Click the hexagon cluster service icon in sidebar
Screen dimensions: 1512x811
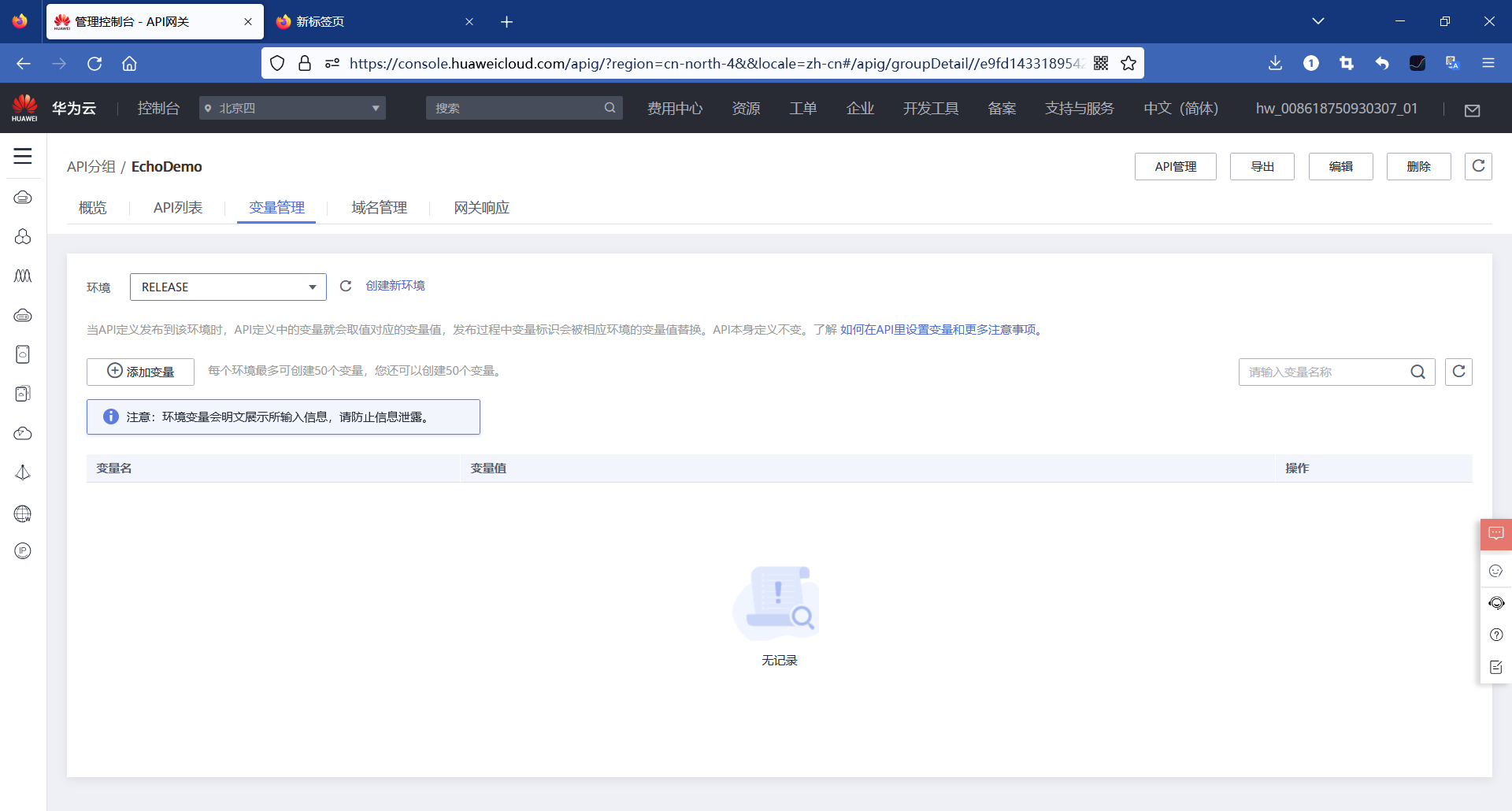tap(23, 237)
